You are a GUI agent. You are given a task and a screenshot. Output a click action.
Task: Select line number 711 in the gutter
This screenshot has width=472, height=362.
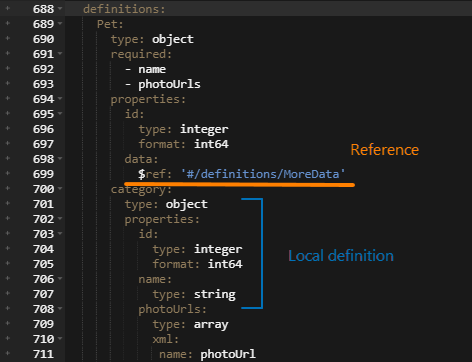[43, 354]
